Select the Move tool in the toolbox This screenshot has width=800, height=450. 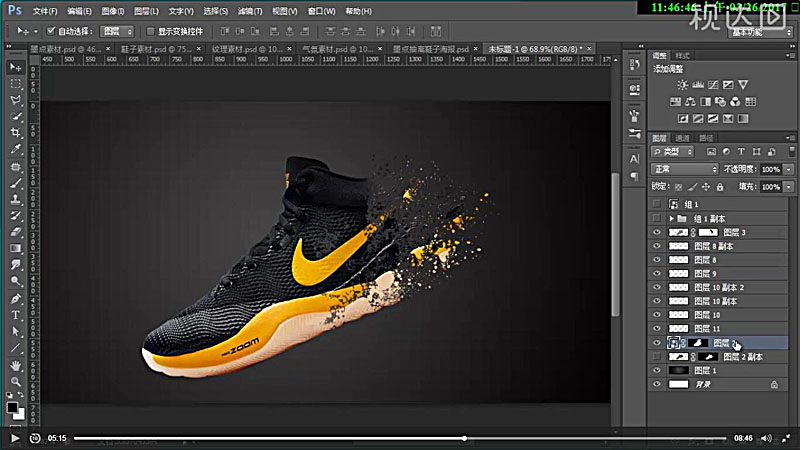(x=16, y=67)
